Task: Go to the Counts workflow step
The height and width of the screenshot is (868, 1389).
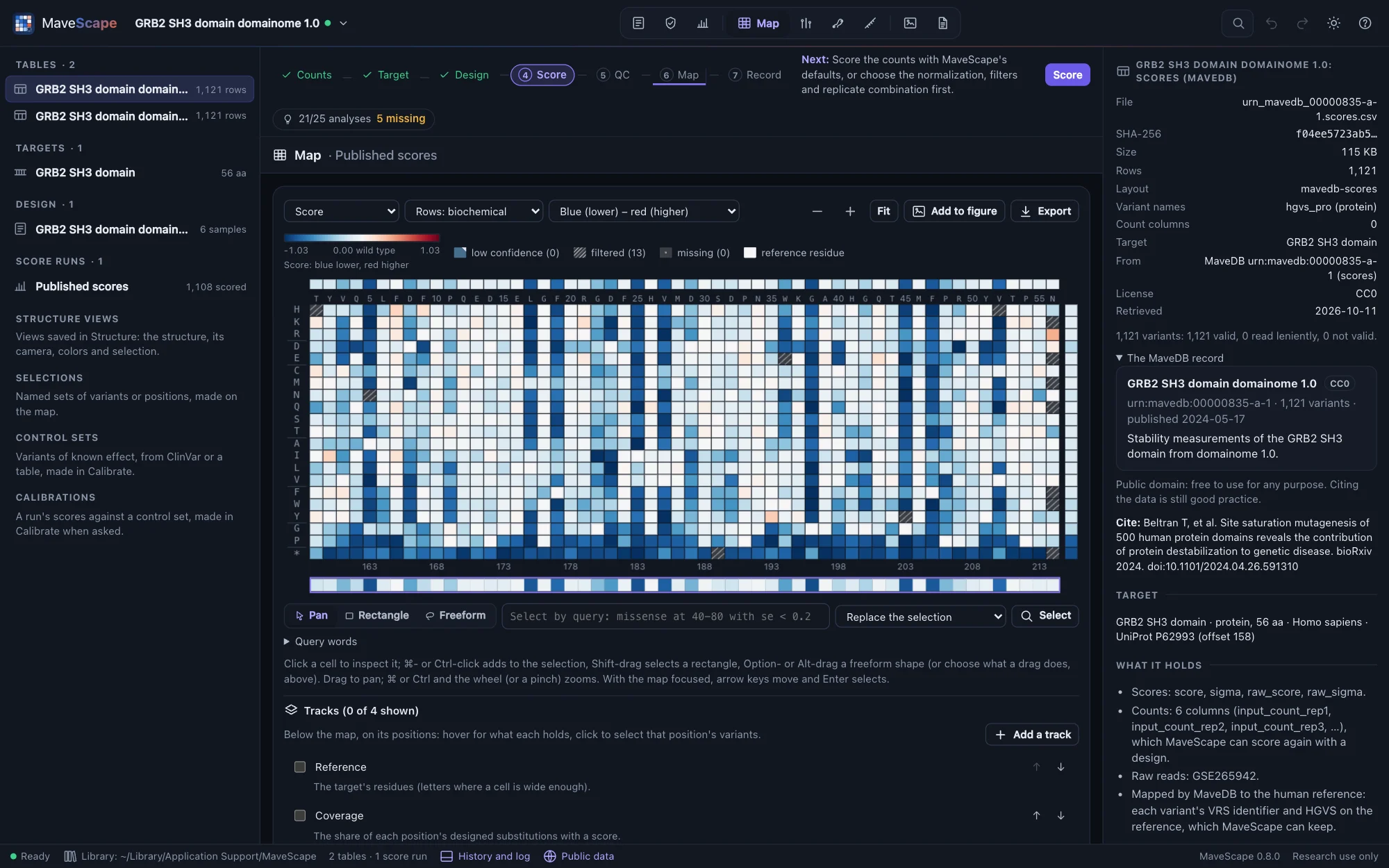Action: [x=307, y=75]
